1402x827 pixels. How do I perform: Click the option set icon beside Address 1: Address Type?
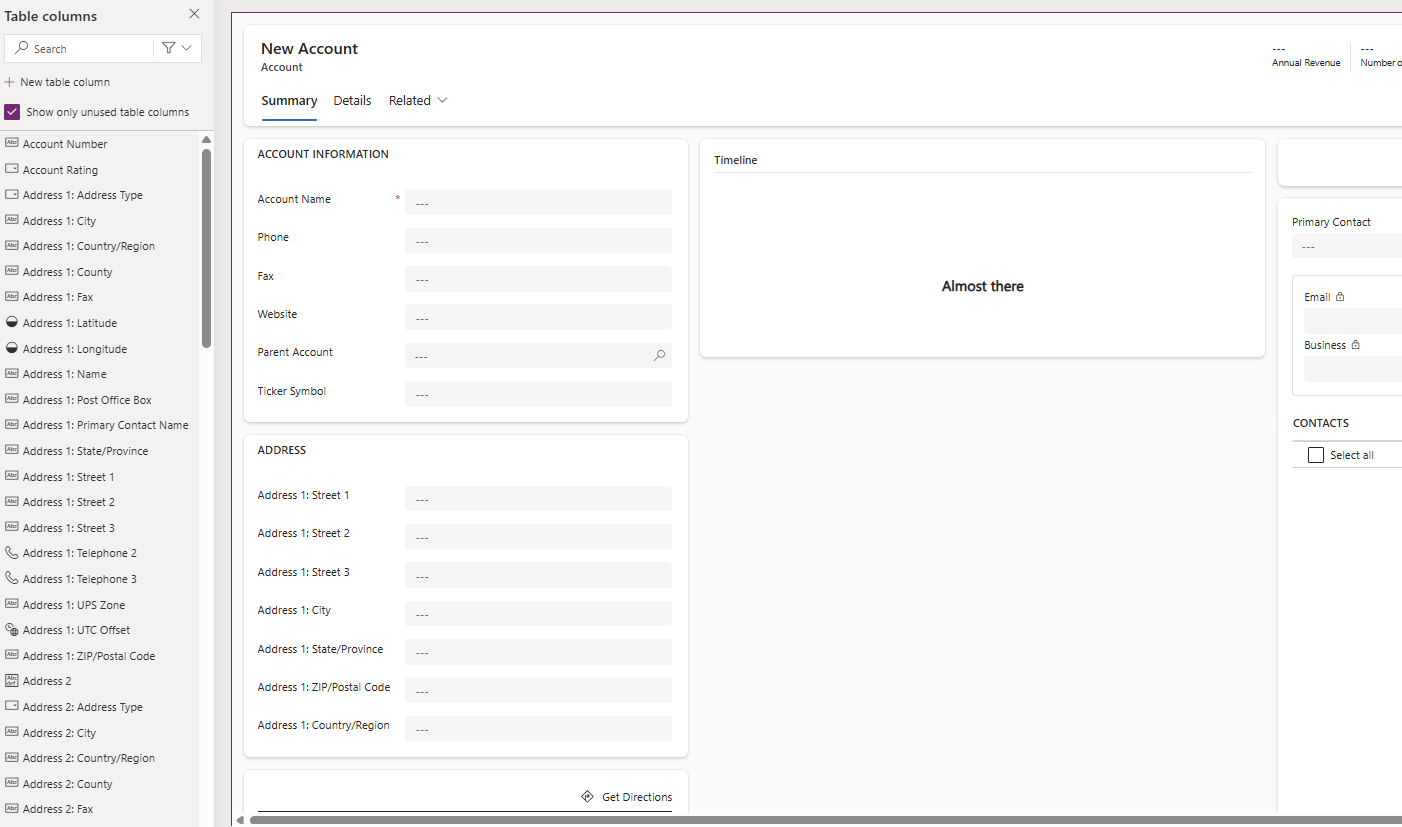click(11, 194)
